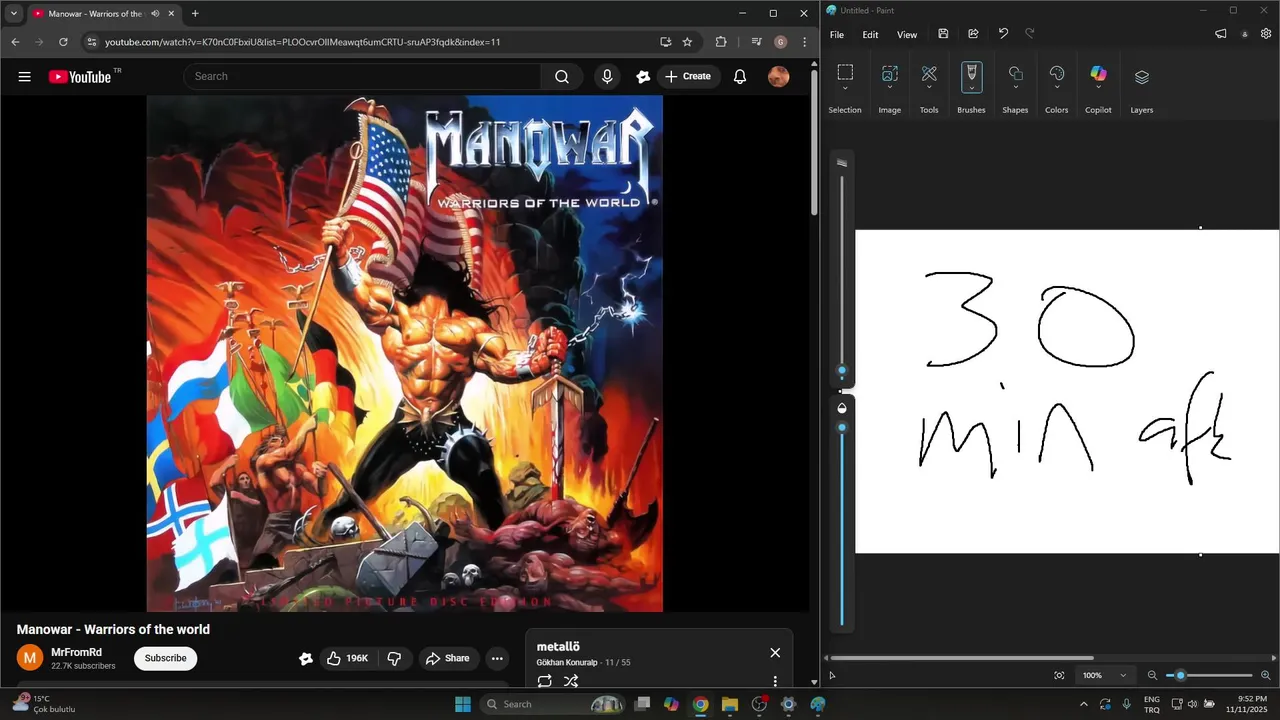Screen dimensions: 1280x720
Task: Zoom in with the plus magnifier in Paint
Action: tap(1266, 676)
